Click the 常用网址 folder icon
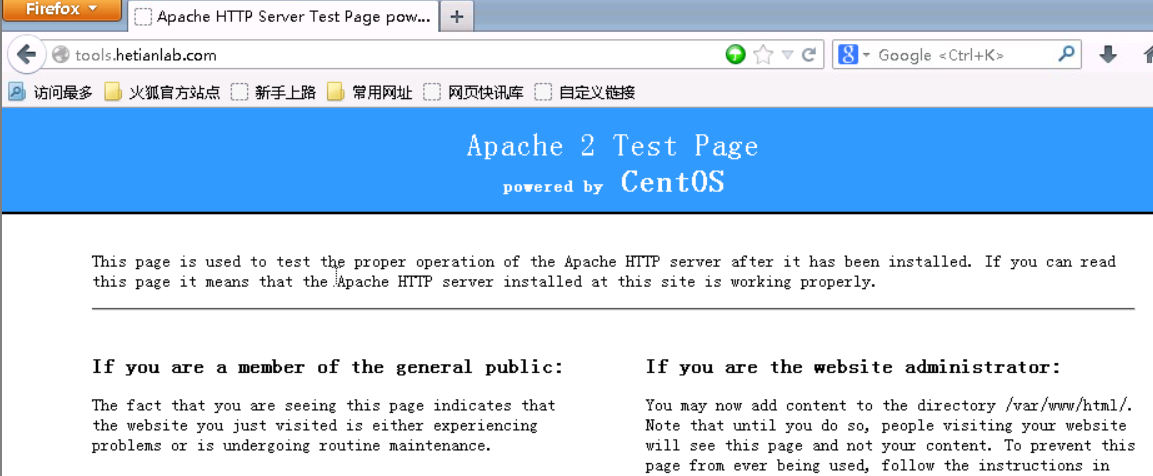The image size is (1153, 476). (335, 93)
